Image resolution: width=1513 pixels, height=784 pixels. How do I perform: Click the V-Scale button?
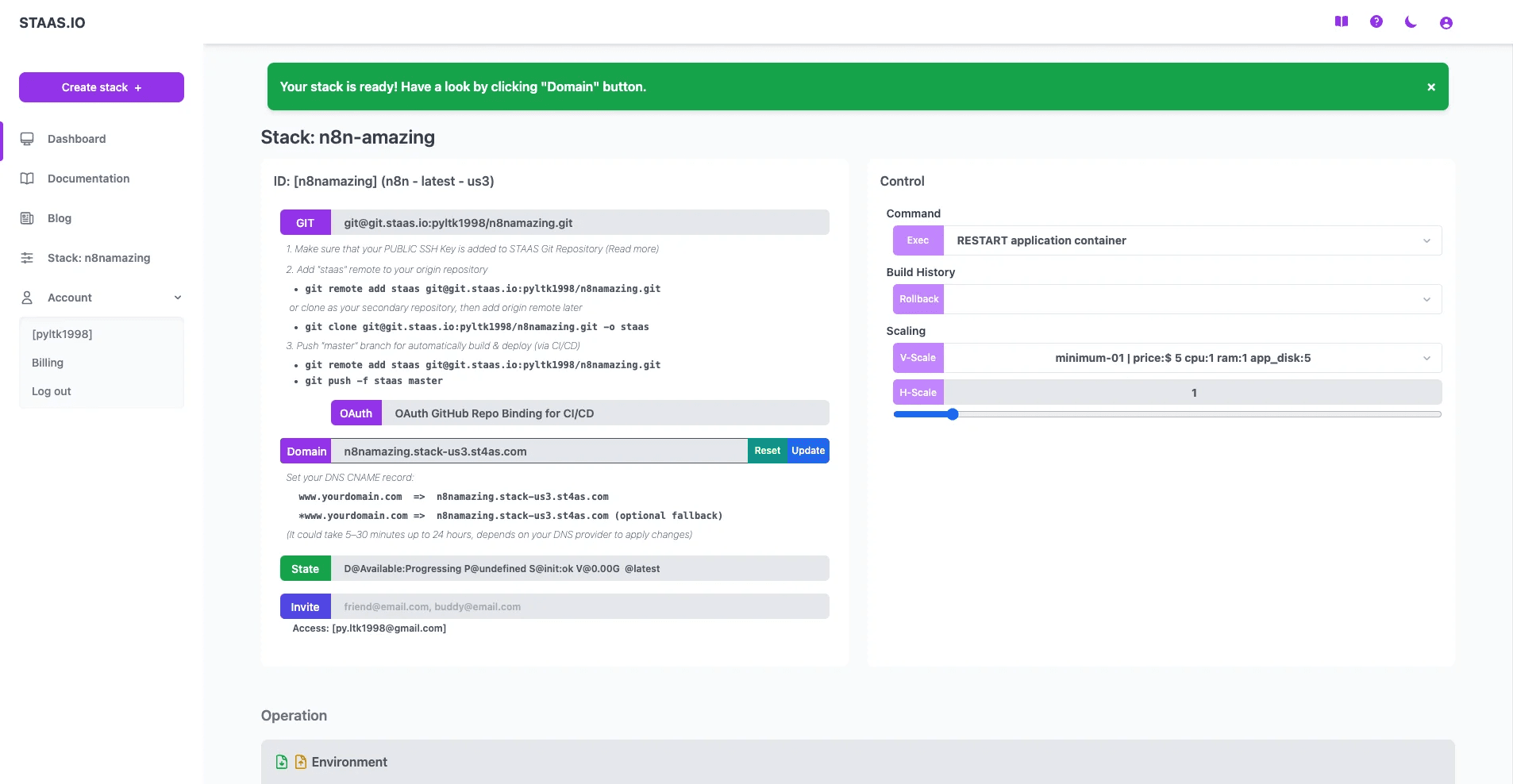[x=918, y=358]
